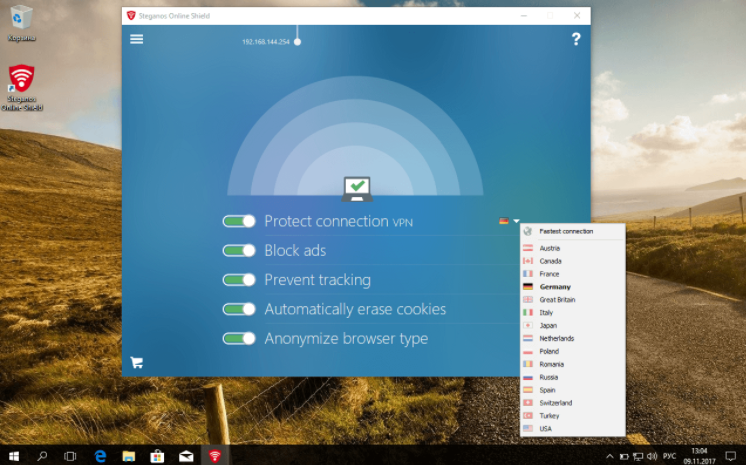
Task: Click the Steganos title bar logo
Action: (x=131, y=16)
